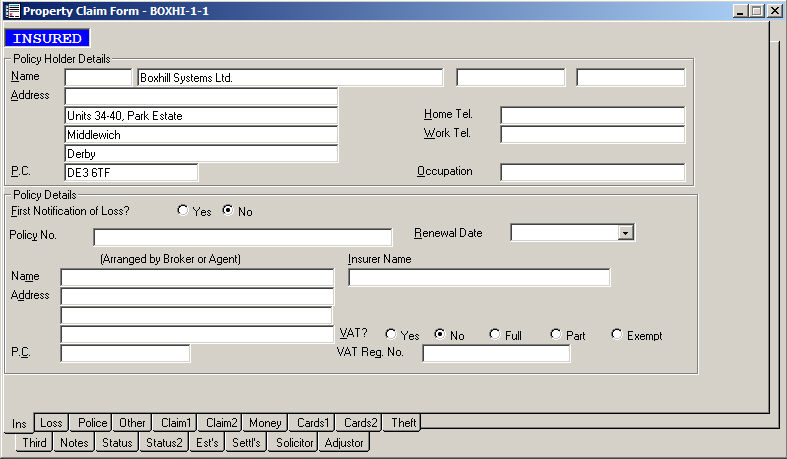The image size is (787, 459).
Task: Open the Solicitor tab
Action: point(295,443)
